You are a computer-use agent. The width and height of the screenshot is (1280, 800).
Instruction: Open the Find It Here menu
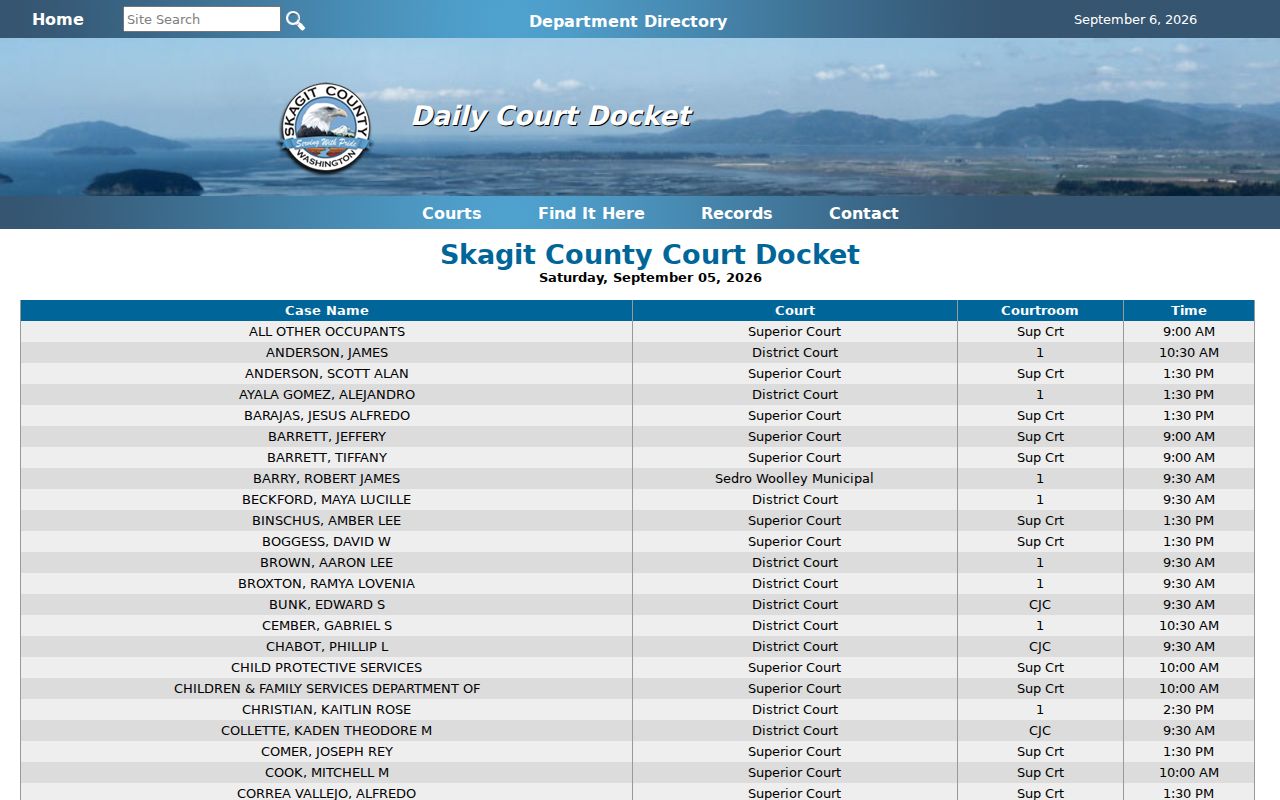tap(591, 213)
